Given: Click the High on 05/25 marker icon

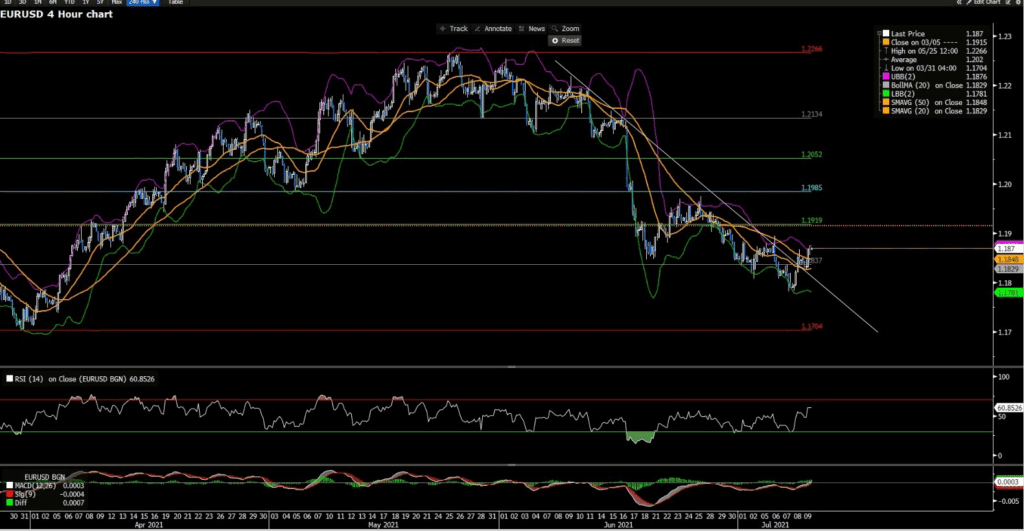Looking at the screenshot, I should coord(886,50).
